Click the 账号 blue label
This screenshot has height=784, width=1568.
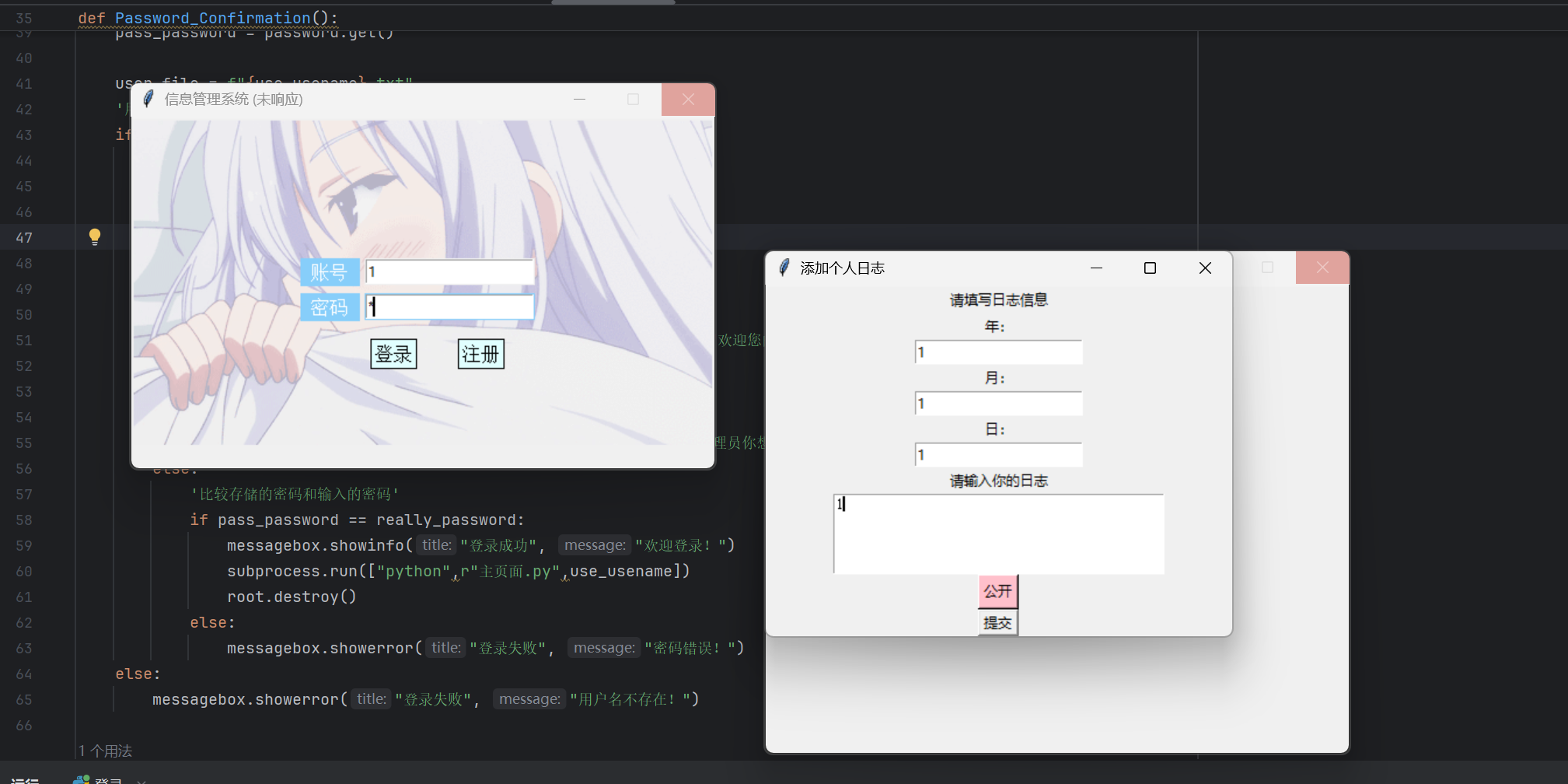point(330,271)
